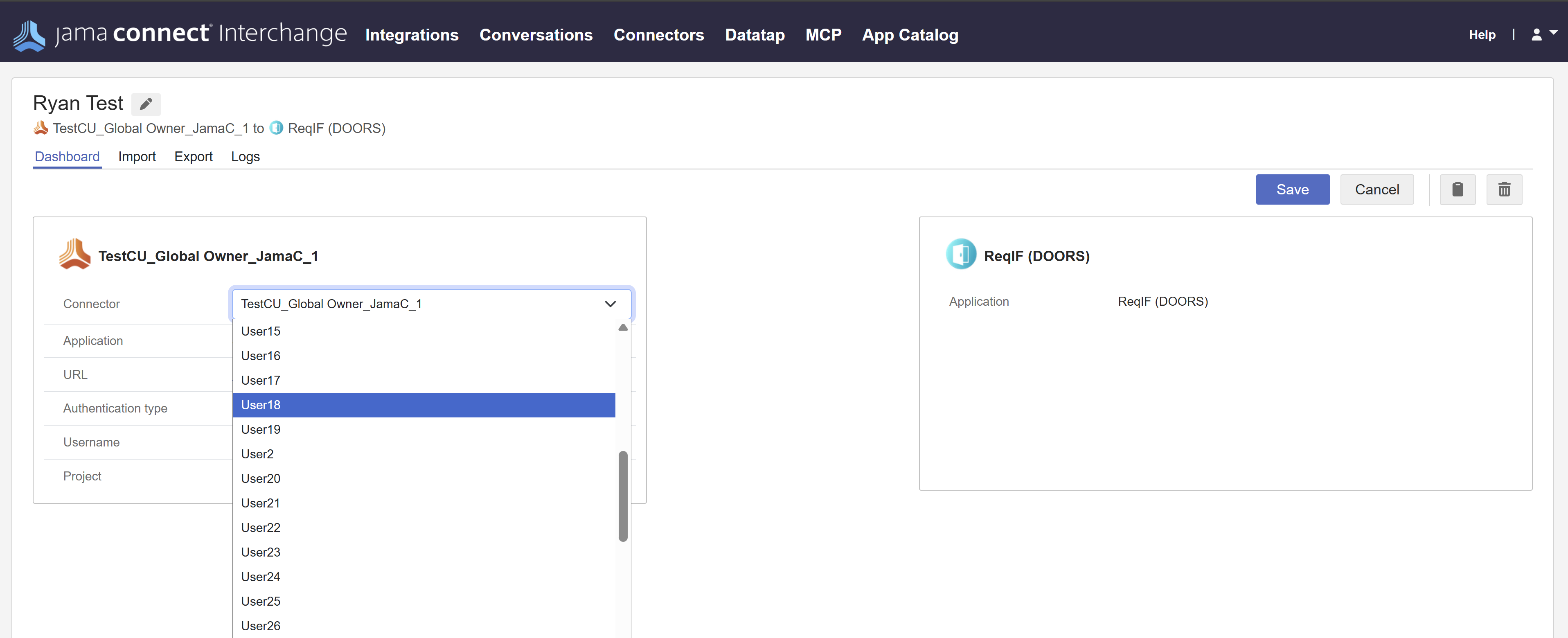1568x638 pixels.
Task: Click the ReqIF (DOORS) panel icon
Action: [x=961, y=255]
